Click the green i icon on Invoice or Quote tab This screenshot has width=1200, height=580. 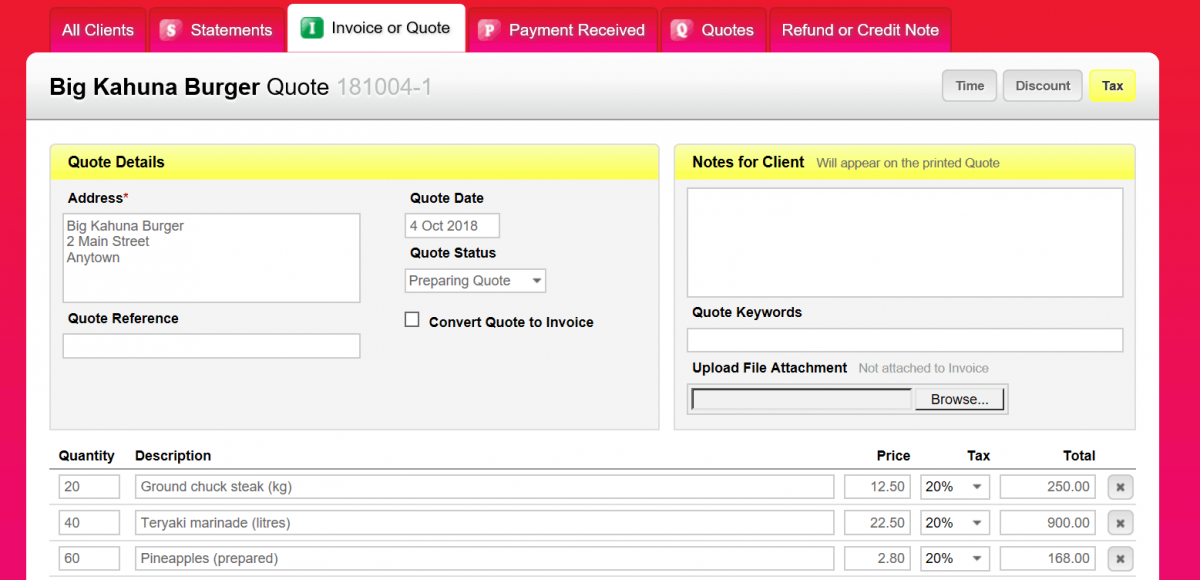click(311, 29)
